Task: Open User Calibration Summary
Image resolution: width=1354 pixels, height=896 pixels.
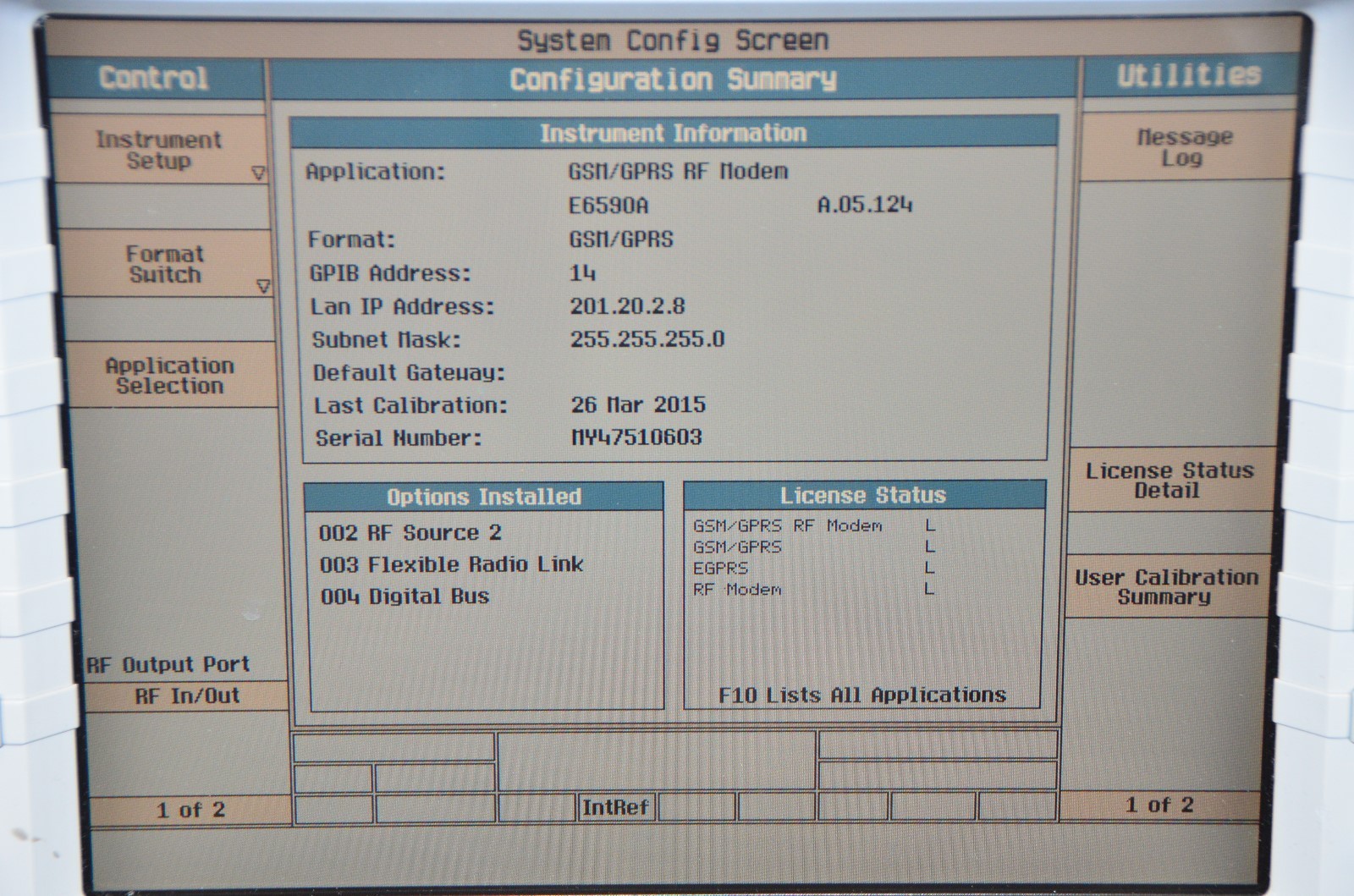Action: click(x=1165, y=587)
